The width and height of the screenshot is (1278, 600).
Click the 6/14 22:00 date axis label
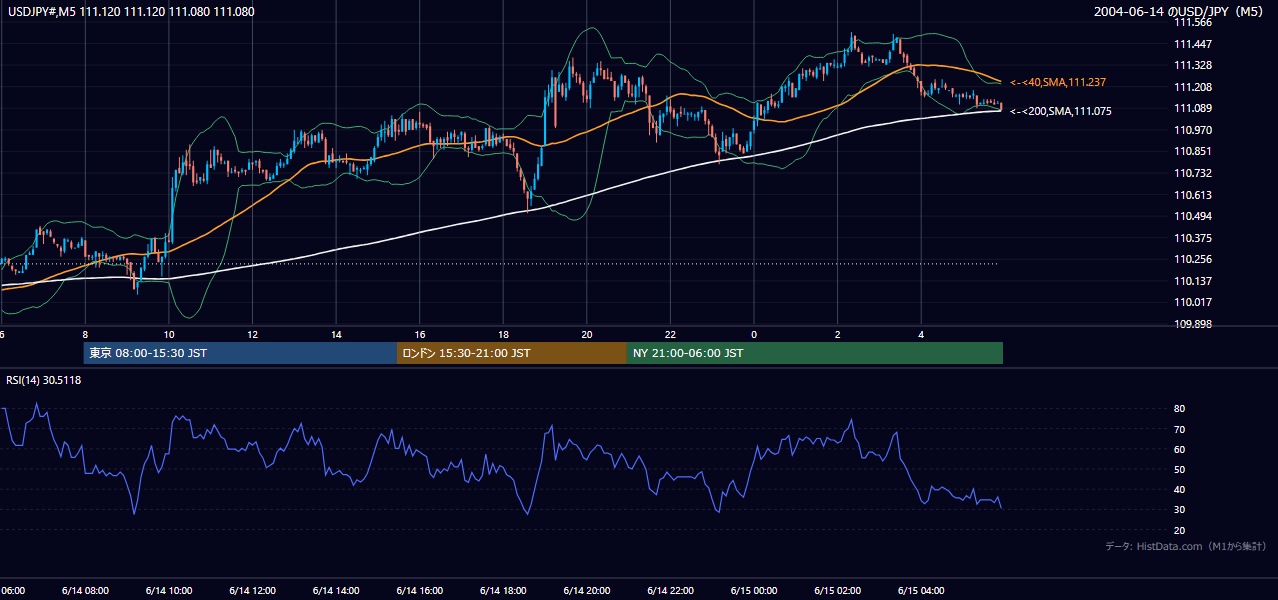click(670, 590)
